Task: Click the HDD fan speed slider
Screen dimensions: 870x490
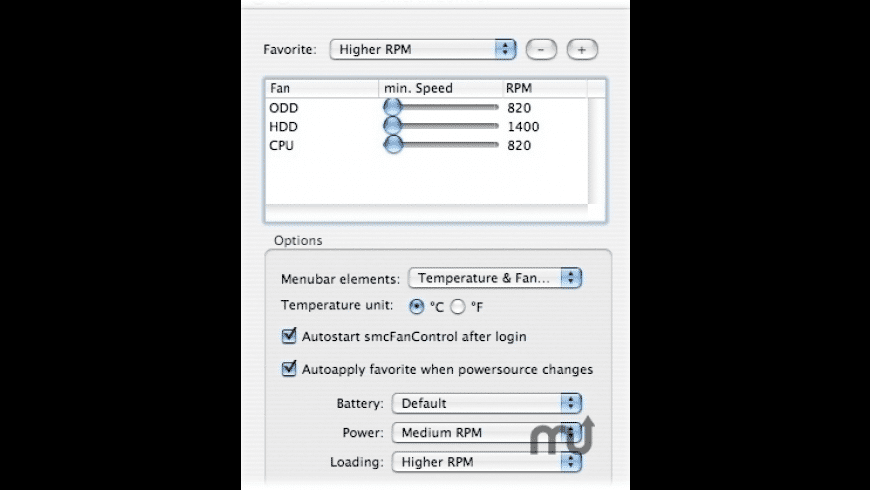Action: click(x=393, y=126)
